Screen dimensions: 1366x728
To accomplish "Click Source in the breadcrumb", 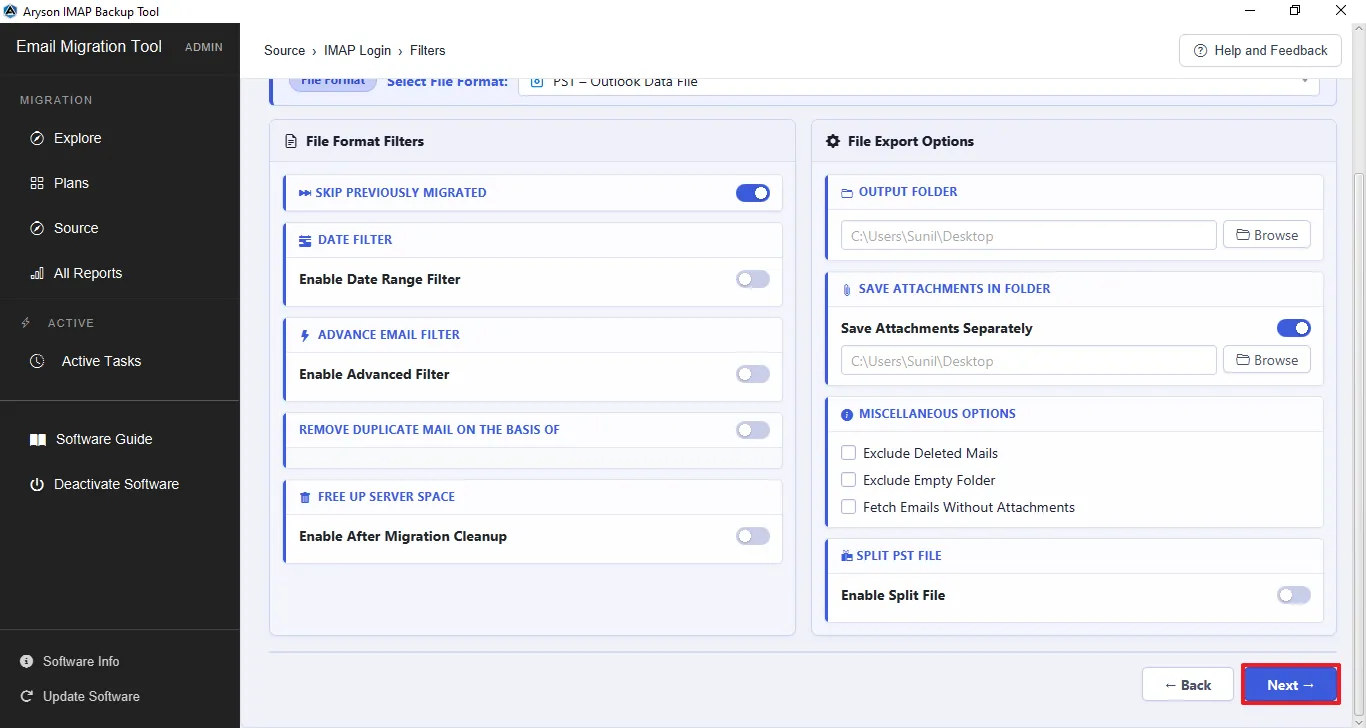I will pyautogui.click(x=284, y=50).
